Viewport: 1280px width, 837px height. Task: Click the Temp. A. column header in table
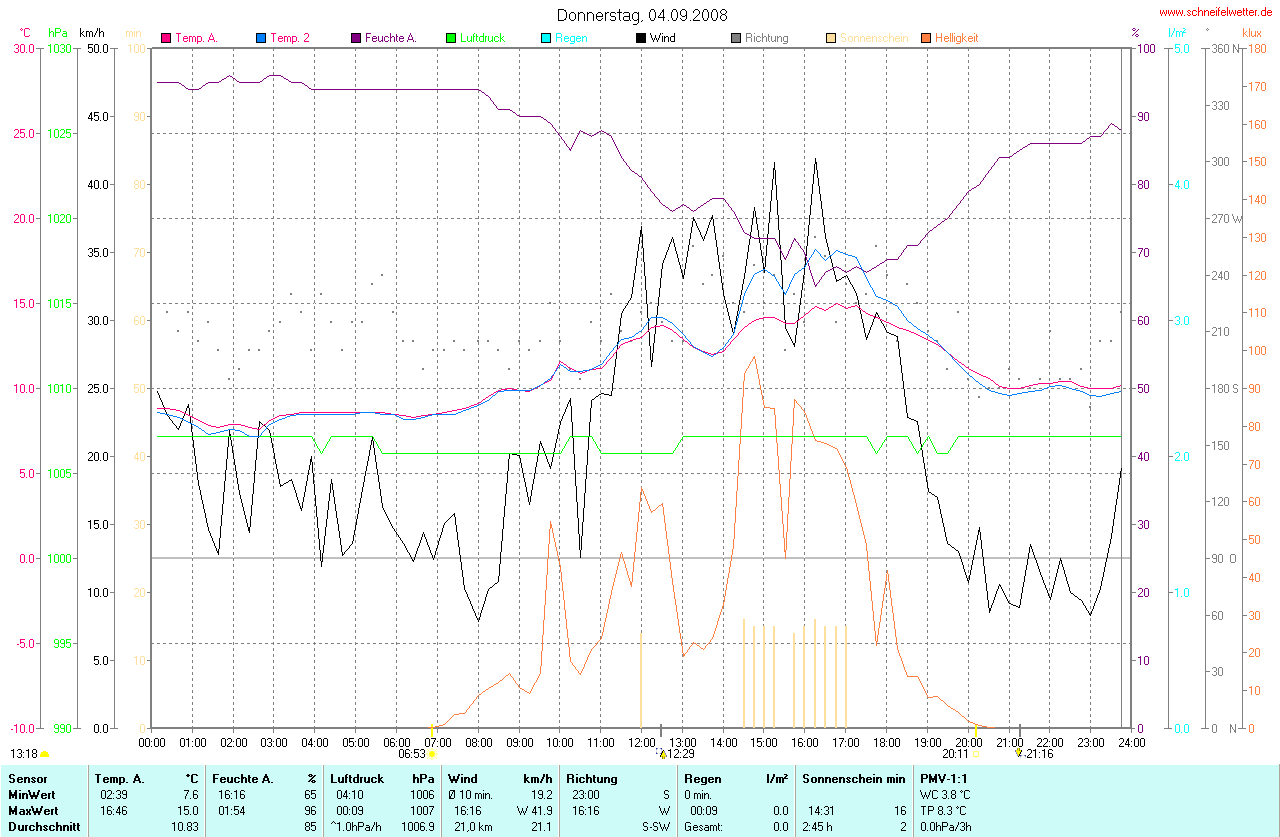[x=119, y=778]
